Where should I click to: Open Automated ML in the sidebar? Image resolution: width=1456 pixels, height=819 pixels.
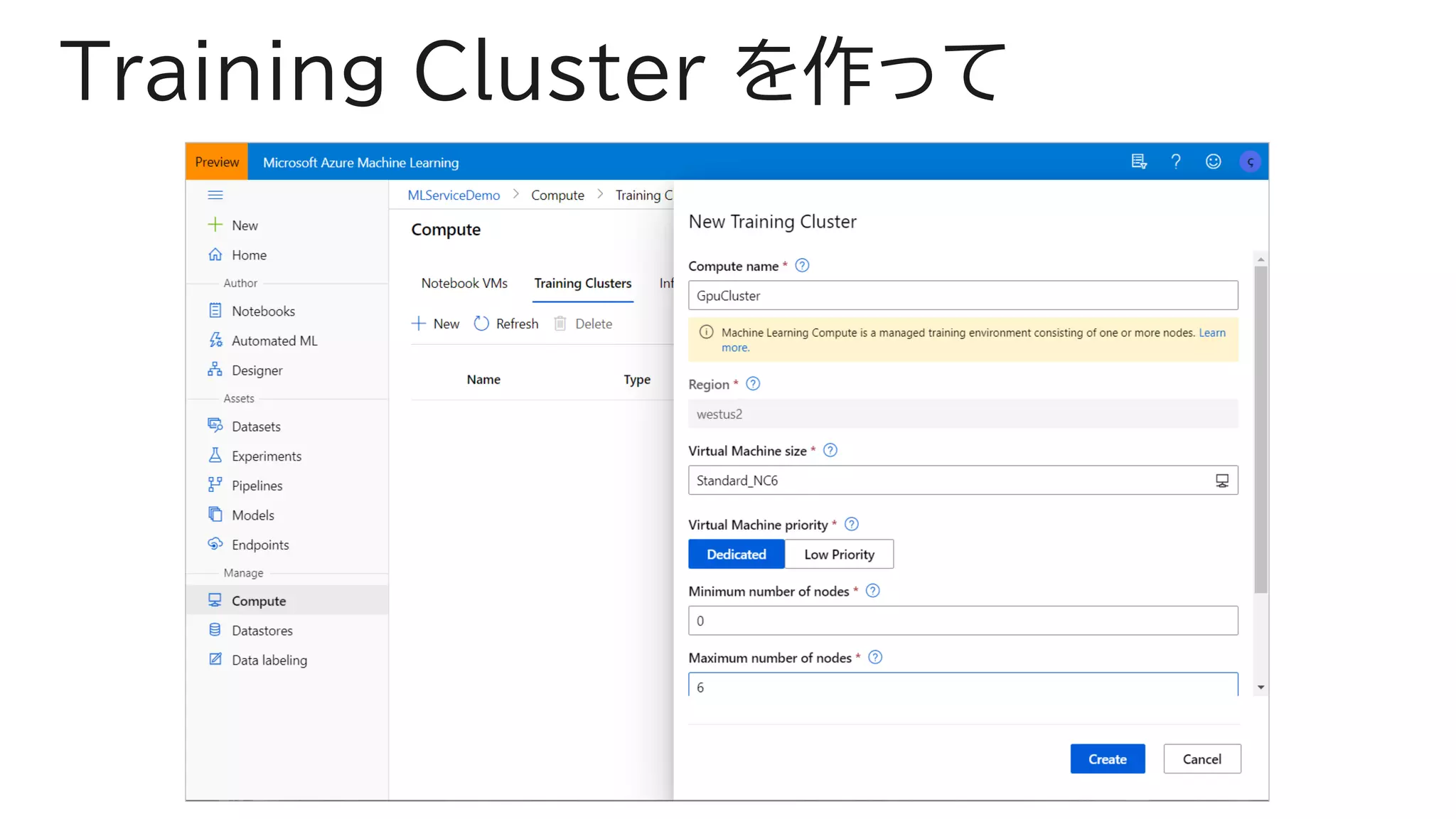tap(274, 341)
